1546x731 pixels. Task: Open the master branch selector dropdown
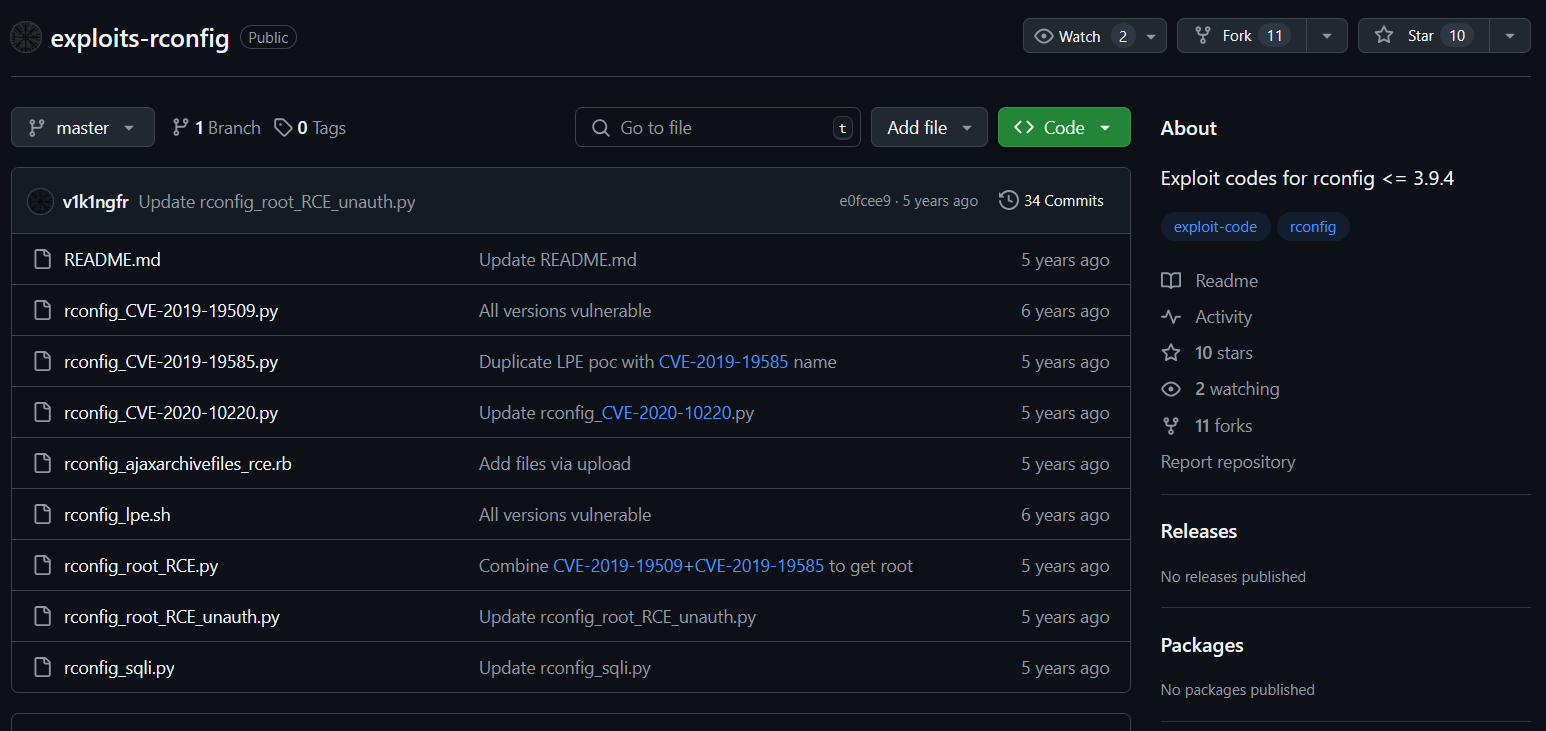[83, 127]
